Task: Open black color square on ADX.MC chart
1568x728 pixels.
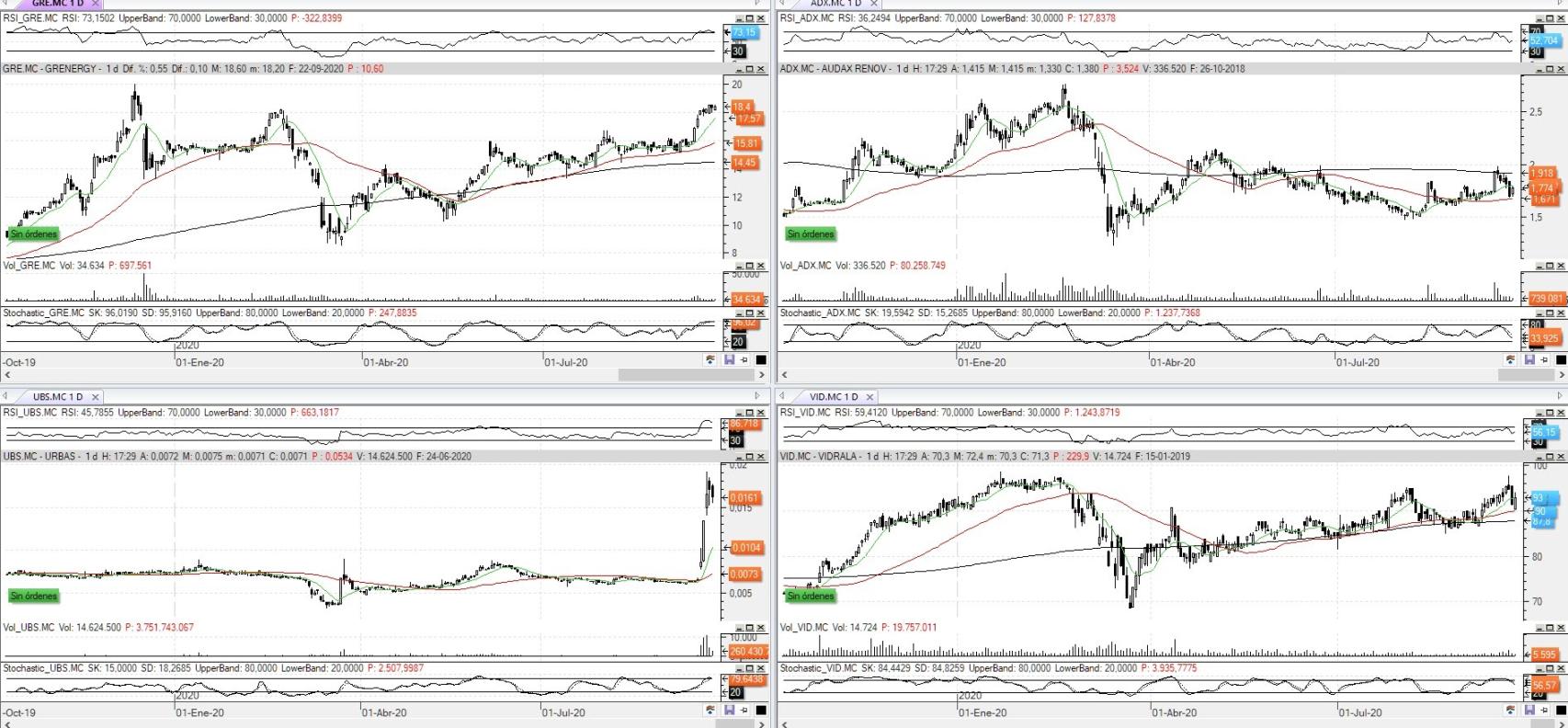Action: pos(1562,359)
